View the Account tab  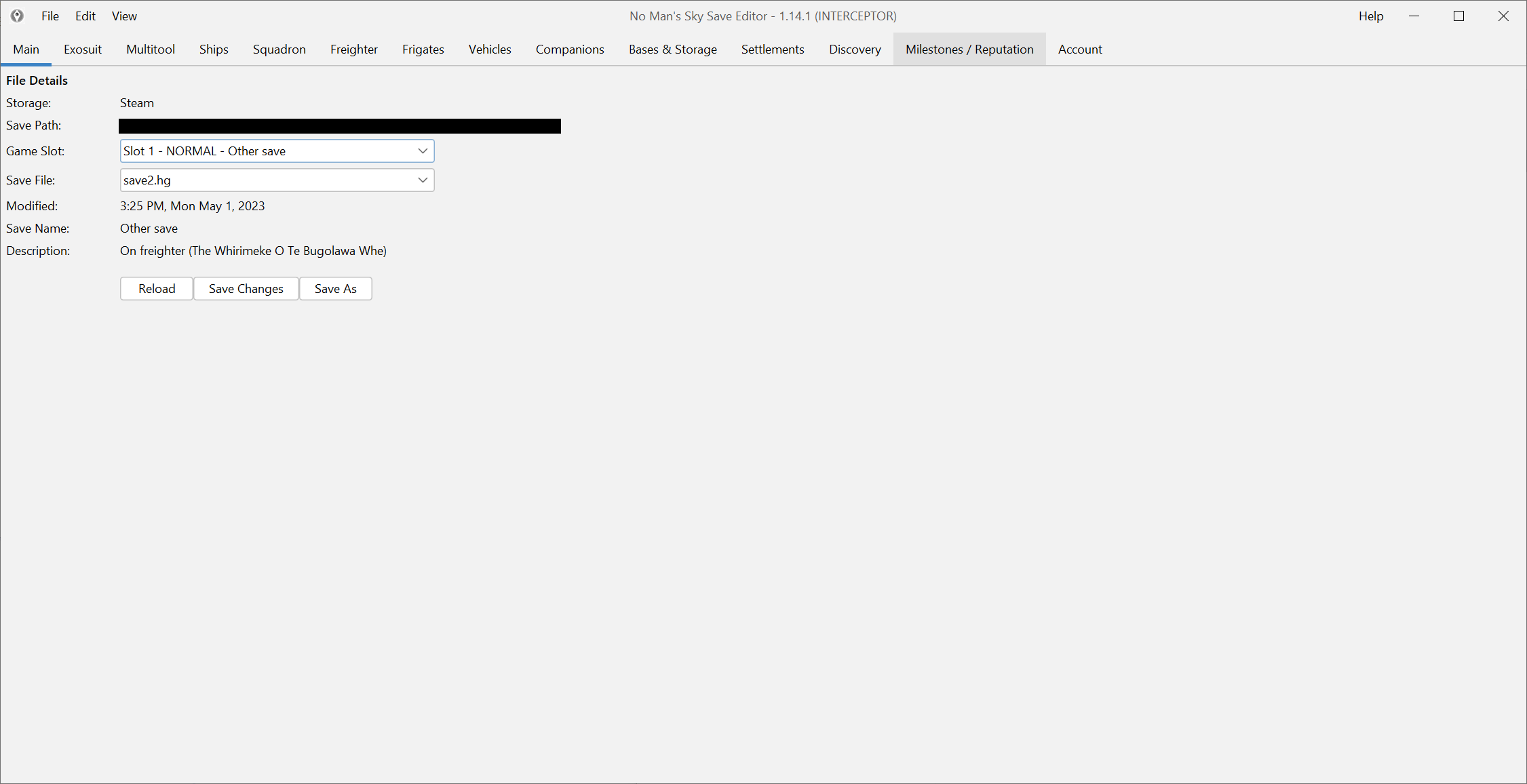1079,49
